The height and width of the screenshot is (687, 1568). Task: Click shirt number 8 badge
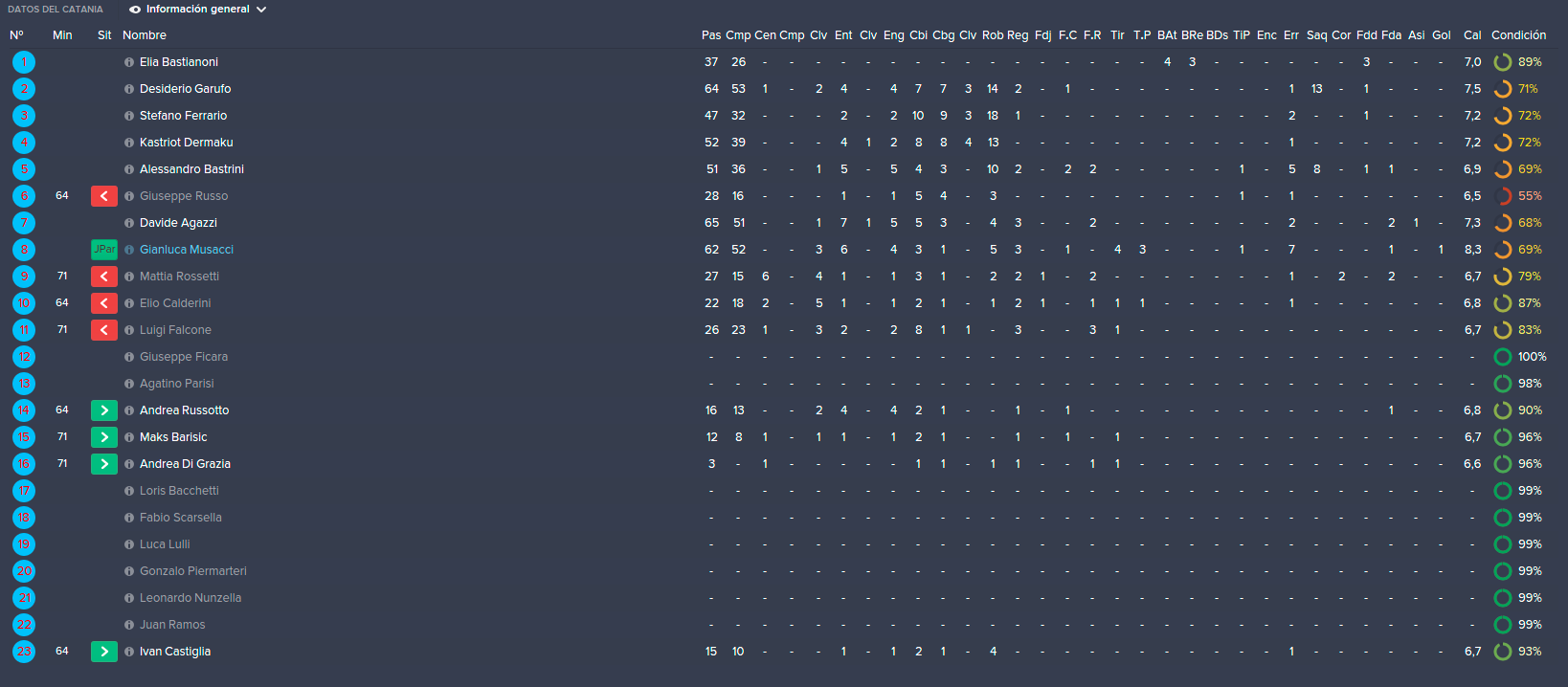[24, 250]
